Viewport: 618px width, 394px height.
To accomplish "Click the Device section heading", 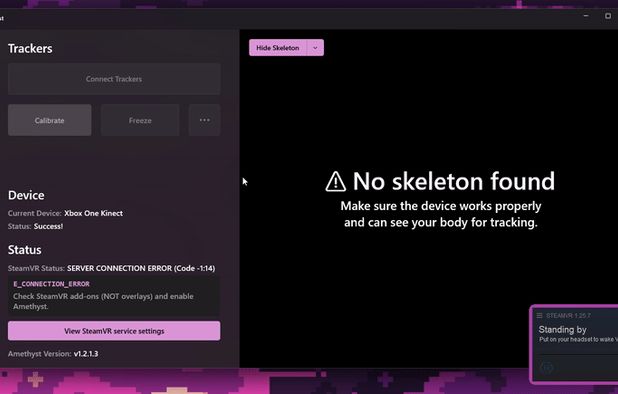I will coord(26,195).
